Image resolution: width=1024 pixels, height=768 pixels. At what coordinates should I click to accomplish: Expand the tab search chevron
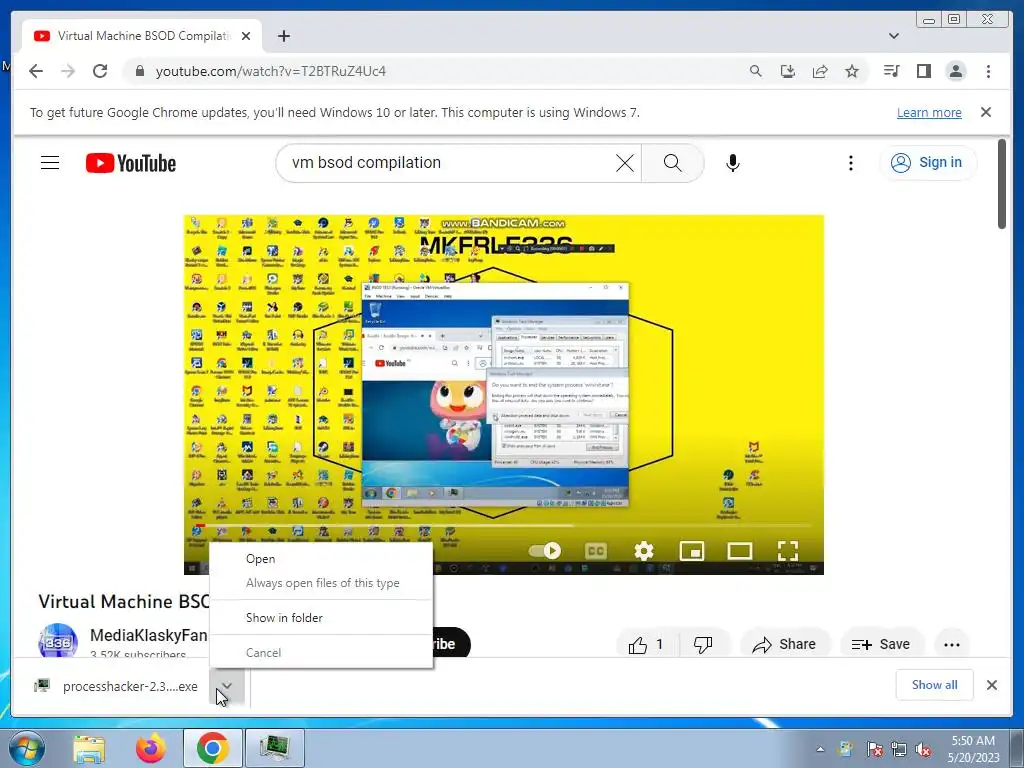(x=894, y=36)
